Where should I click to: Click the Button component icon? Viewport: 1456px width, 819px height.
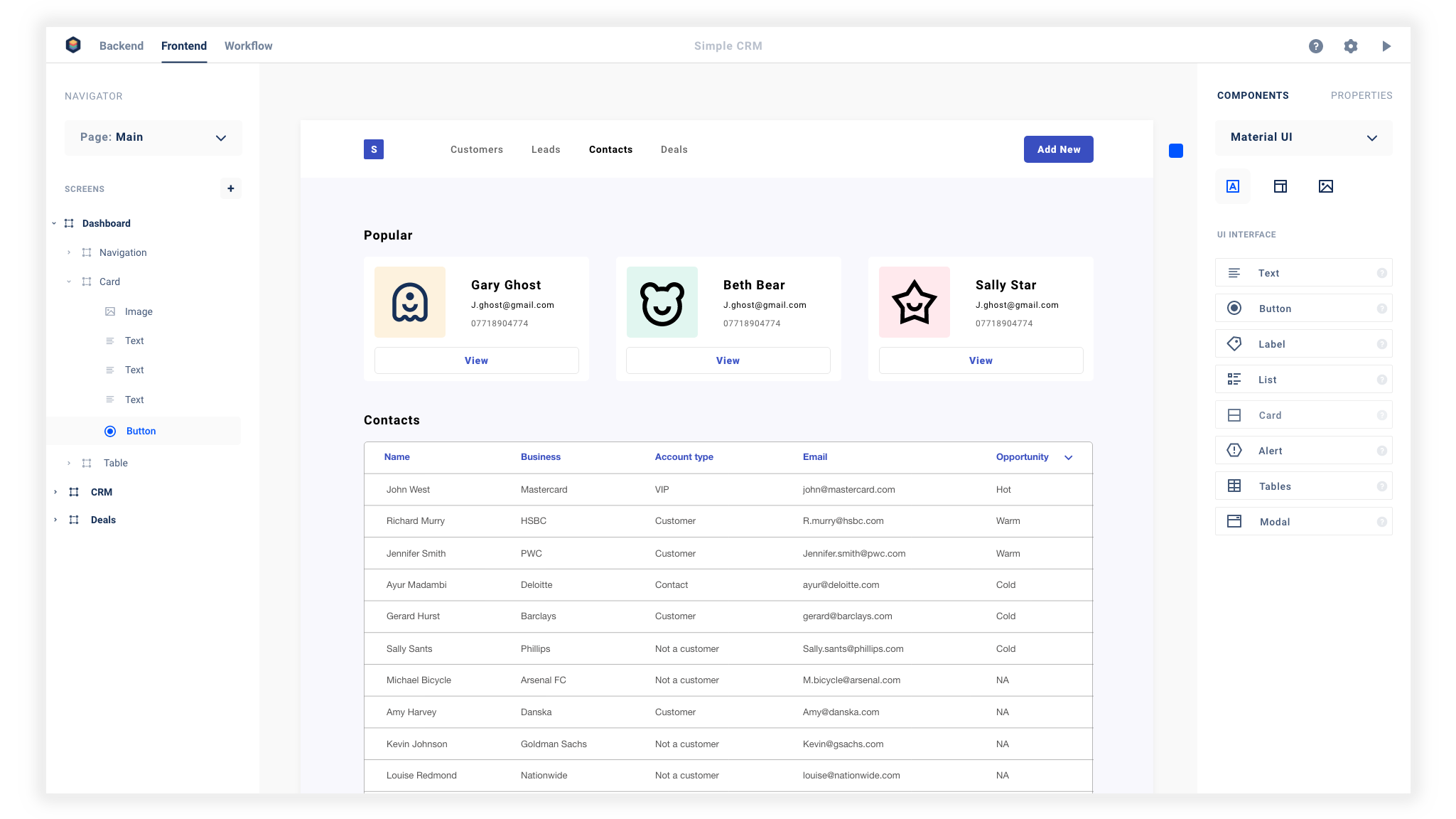click(x=1234, y=308)
